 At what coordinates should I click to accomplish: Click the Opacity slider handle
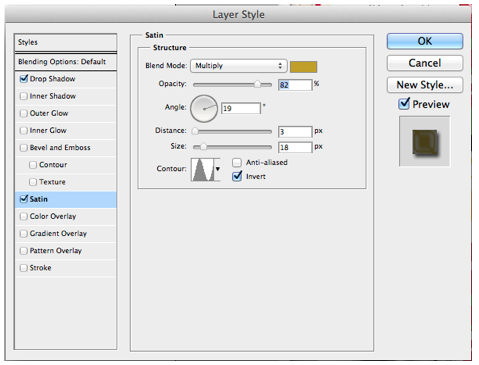257,84
